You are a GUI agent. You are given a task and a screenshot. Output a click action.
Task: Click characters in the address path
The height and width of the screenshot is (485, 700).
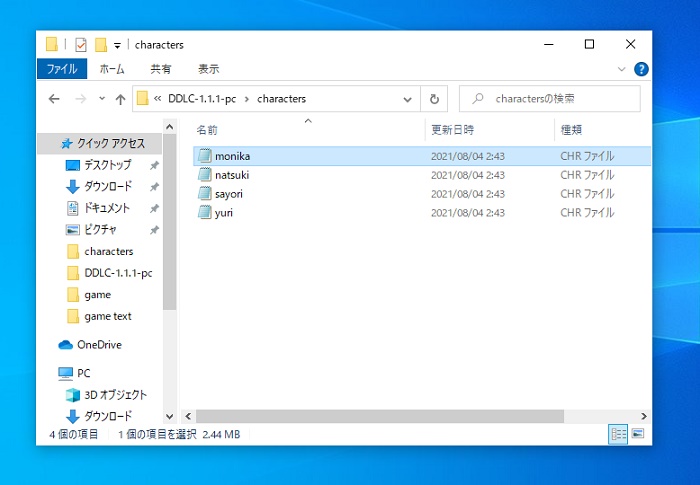click(281, 99)
